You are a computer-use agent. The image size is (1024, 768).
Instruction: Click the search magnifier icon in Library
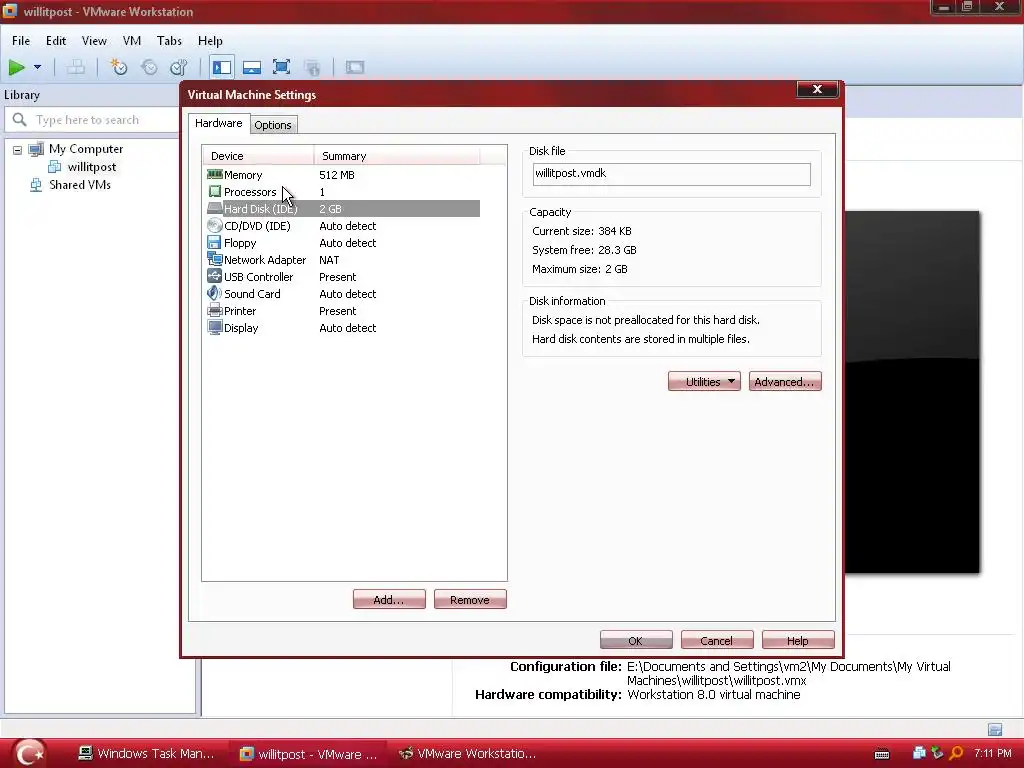pos(20,120)
